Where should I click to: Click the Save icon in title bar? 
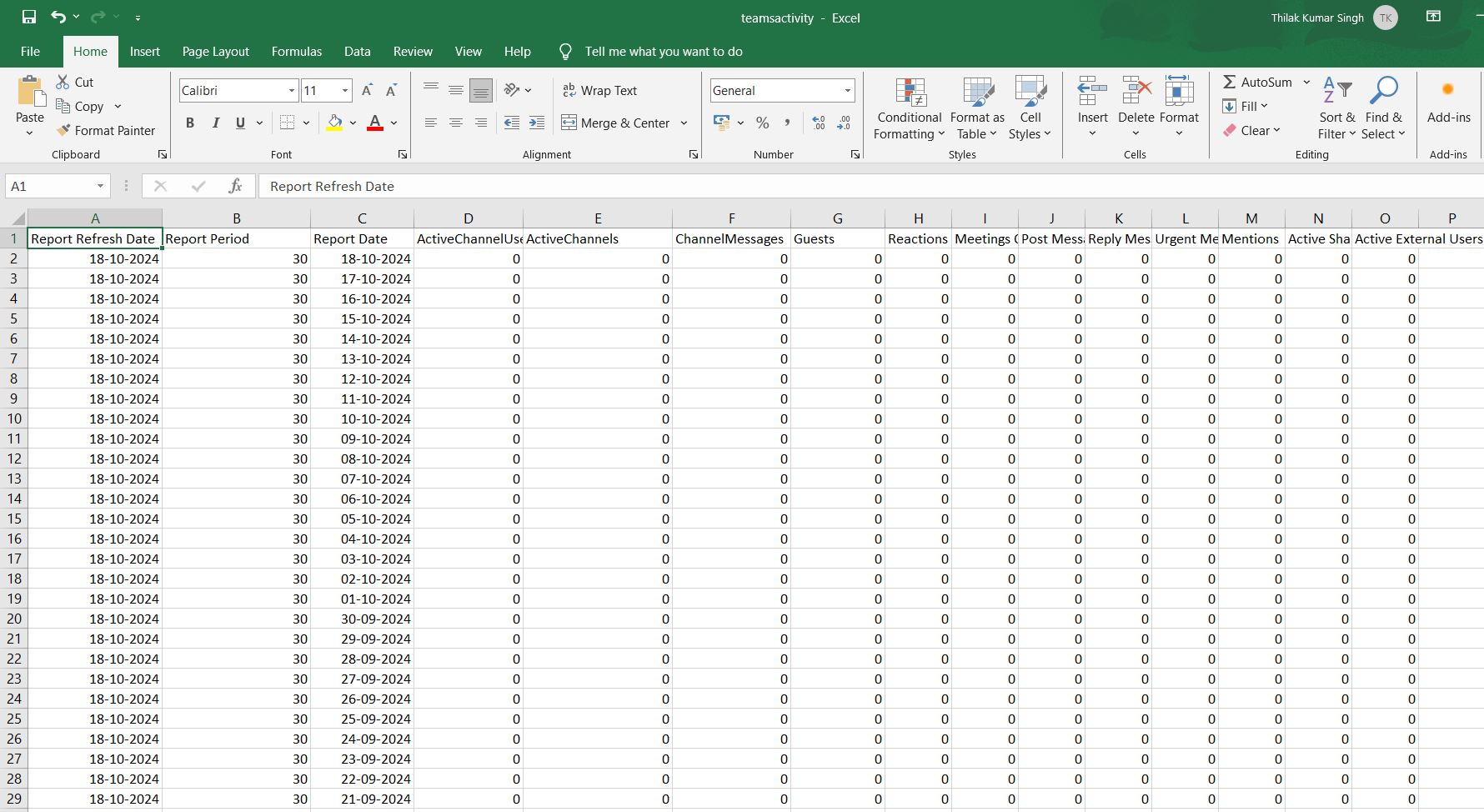point(29,17)
